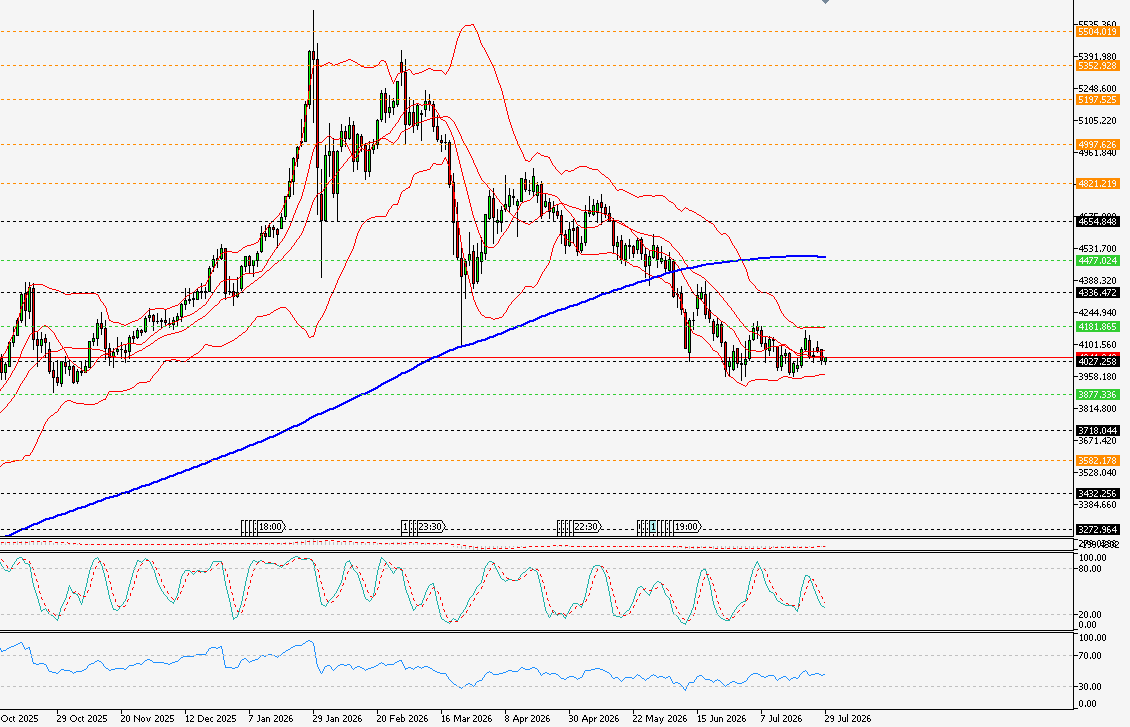Click the orange 4821.219 price level label
1130x727 pixels.
pos(1097,184)
